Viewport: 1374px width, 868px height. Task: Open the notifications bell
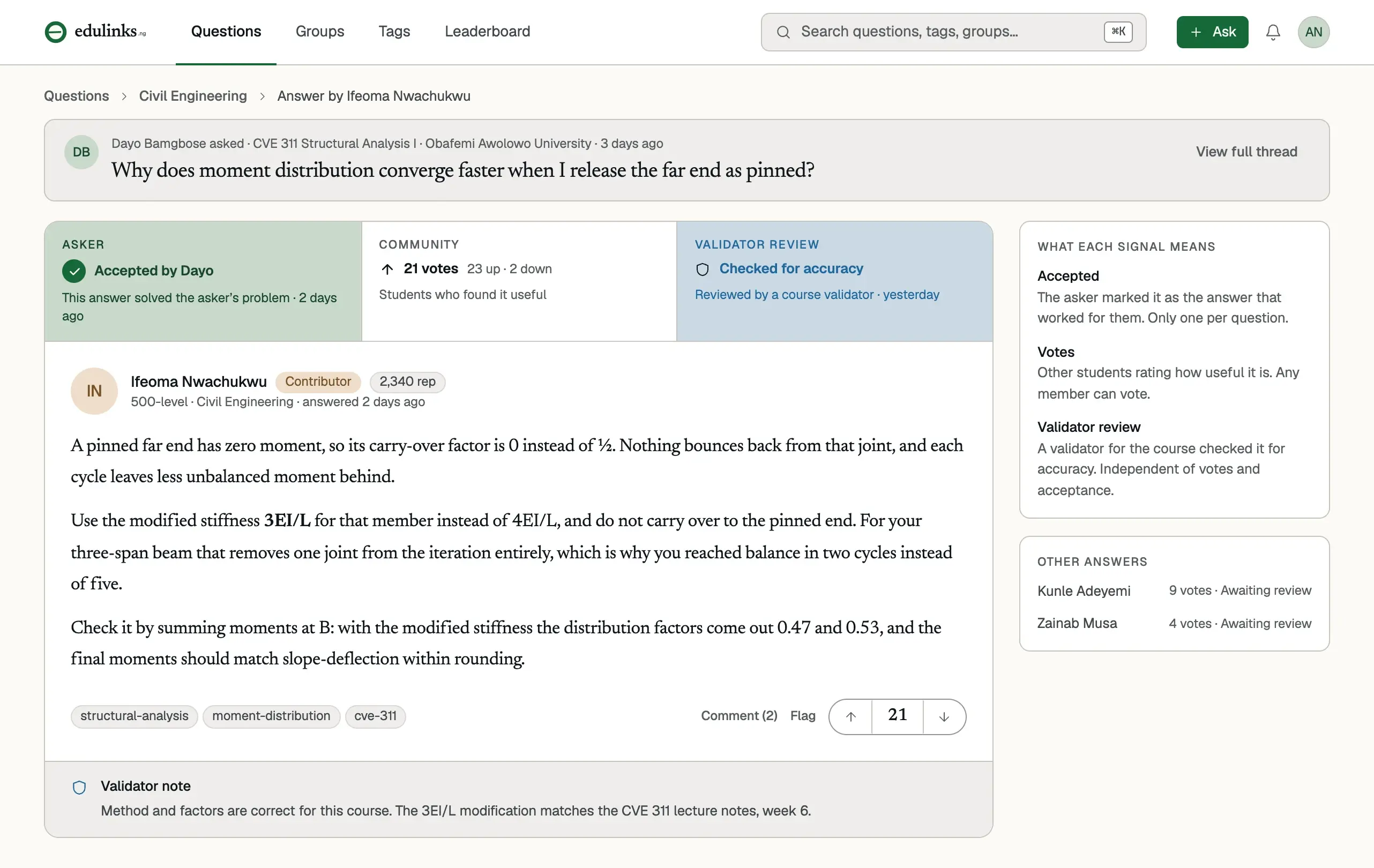pyautogui.click(x=1273, y=32)
